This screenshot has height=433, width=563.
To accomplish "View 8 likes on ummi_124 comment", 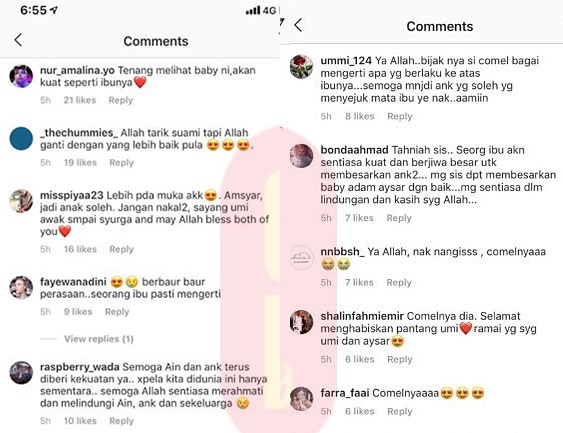I will click(x=360, y=116).
